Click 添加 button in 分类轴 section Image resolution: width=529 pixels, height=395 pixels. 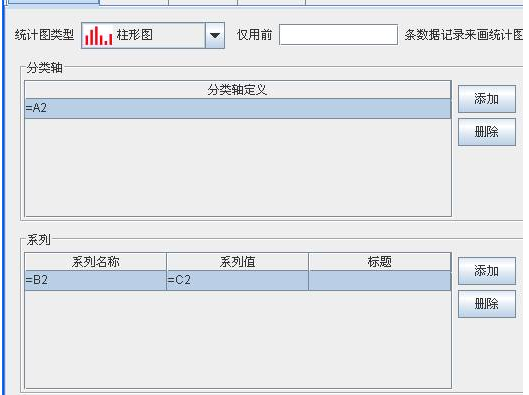coord(486,99)
